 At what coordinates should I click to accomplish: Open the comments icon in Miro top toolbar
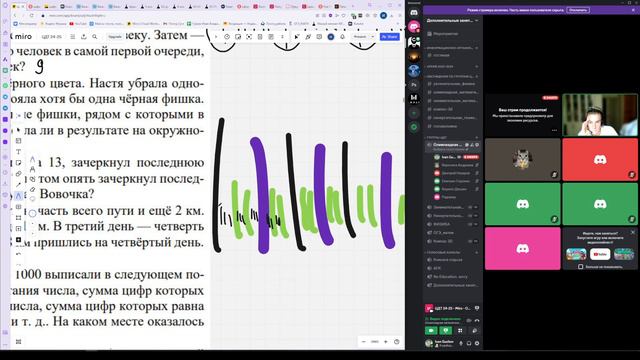319,37
